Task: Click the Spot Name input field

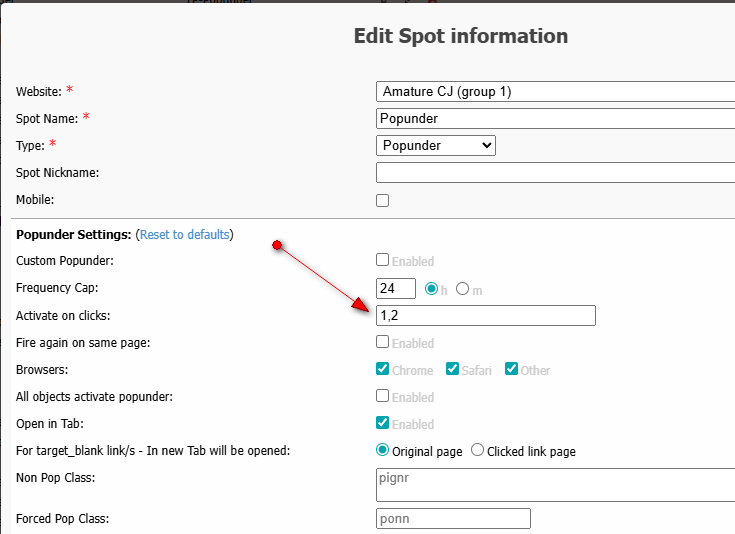Action: pos(555,118)
